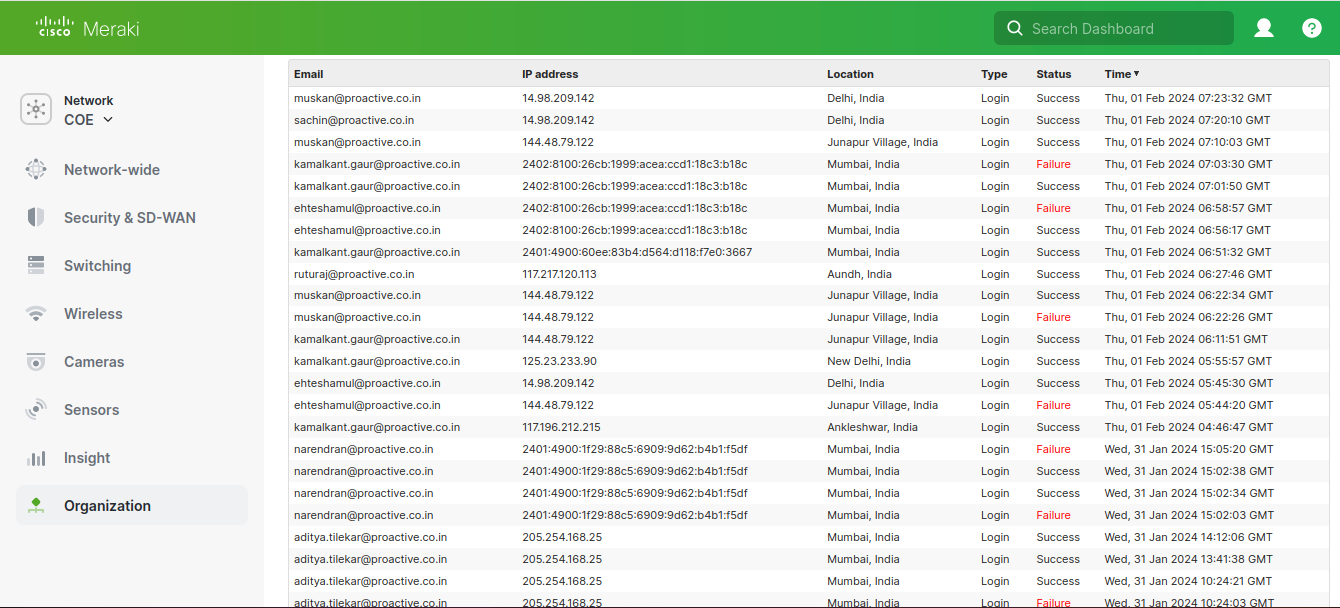Open Switching via its sidebar icon
This screenshot has width=1340, height=608.
(x=36, y=265)
